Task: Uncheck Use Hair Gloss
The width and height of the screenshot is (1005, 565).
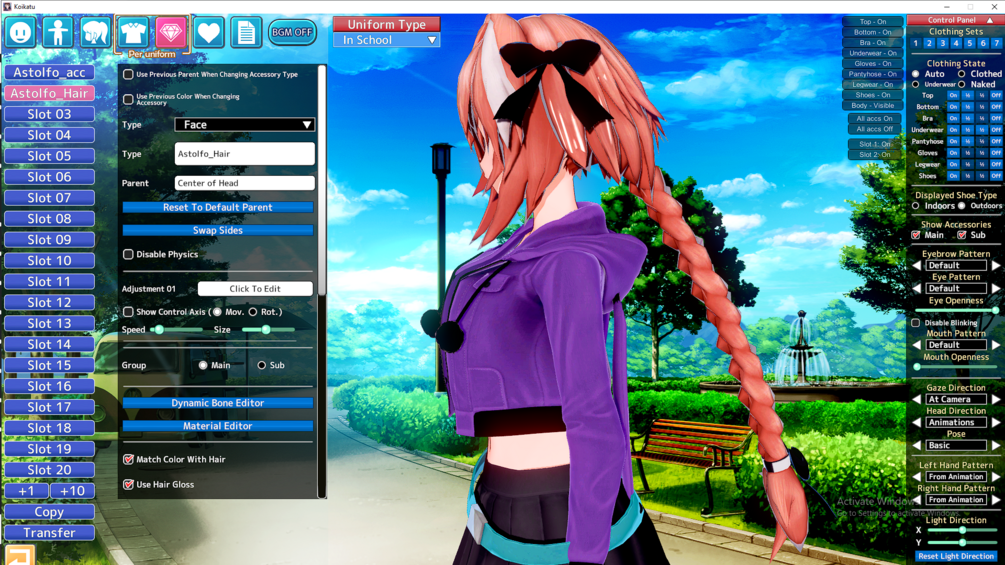Action: coord(128,484)
